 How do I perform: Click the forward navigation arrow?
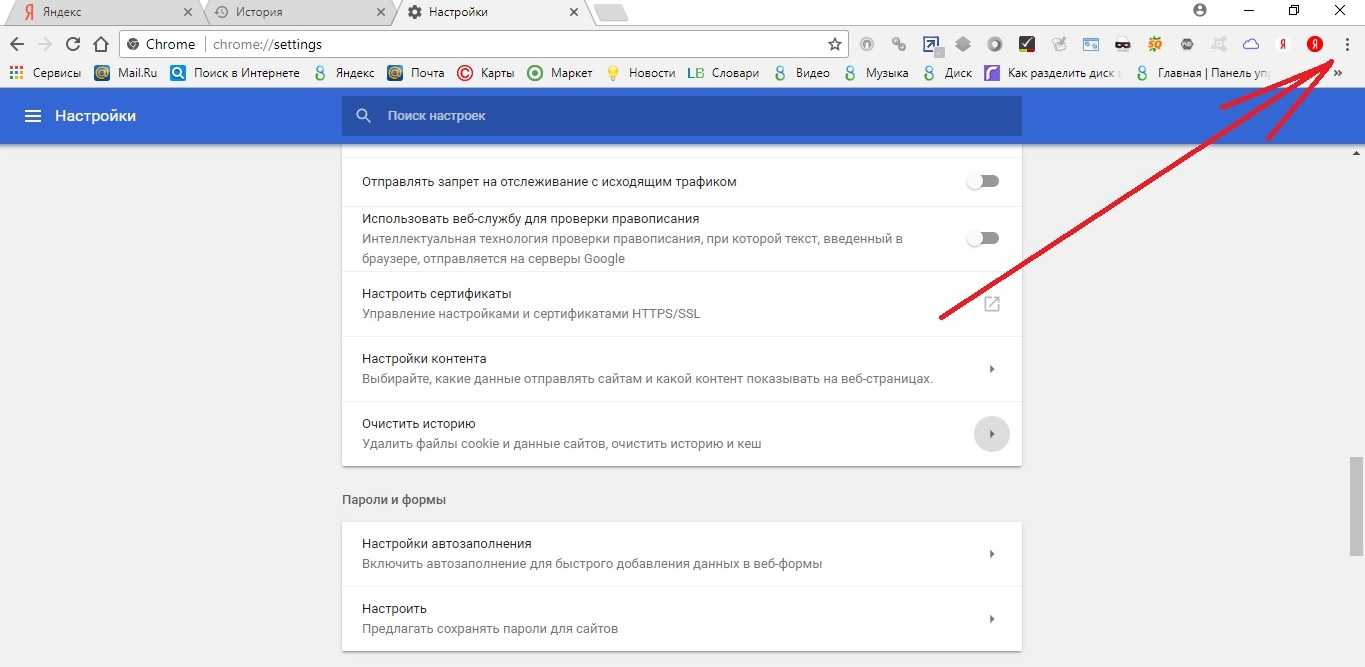[x=44, y=44]
